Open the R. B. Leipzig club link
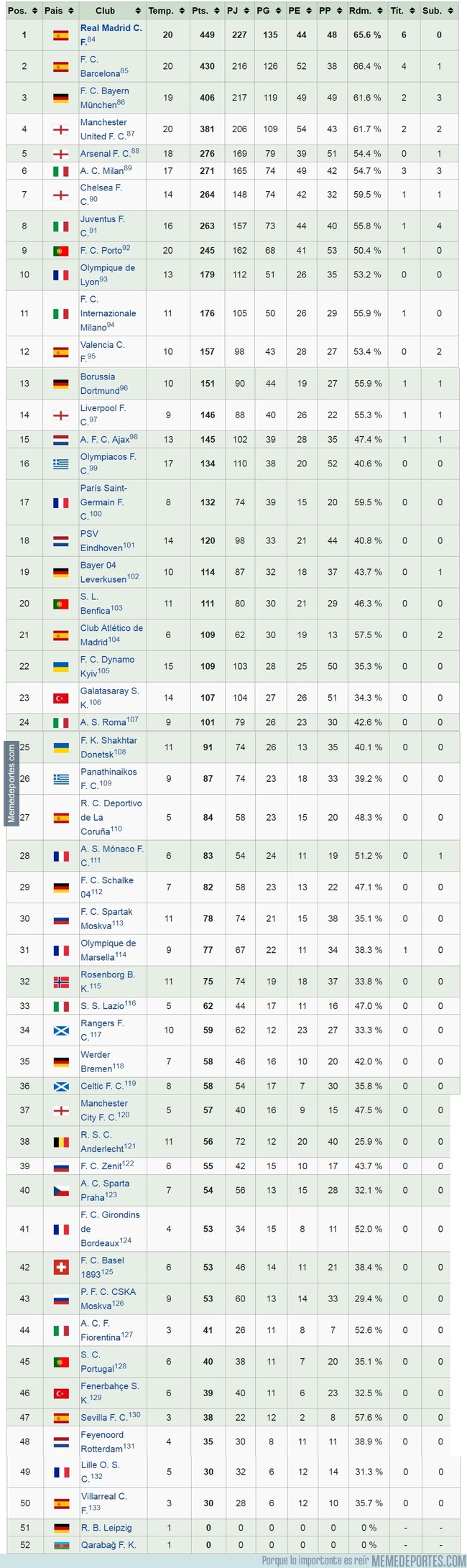Screen dimensions: 467x1568 pyautogui.click(x=106, y=1528)
